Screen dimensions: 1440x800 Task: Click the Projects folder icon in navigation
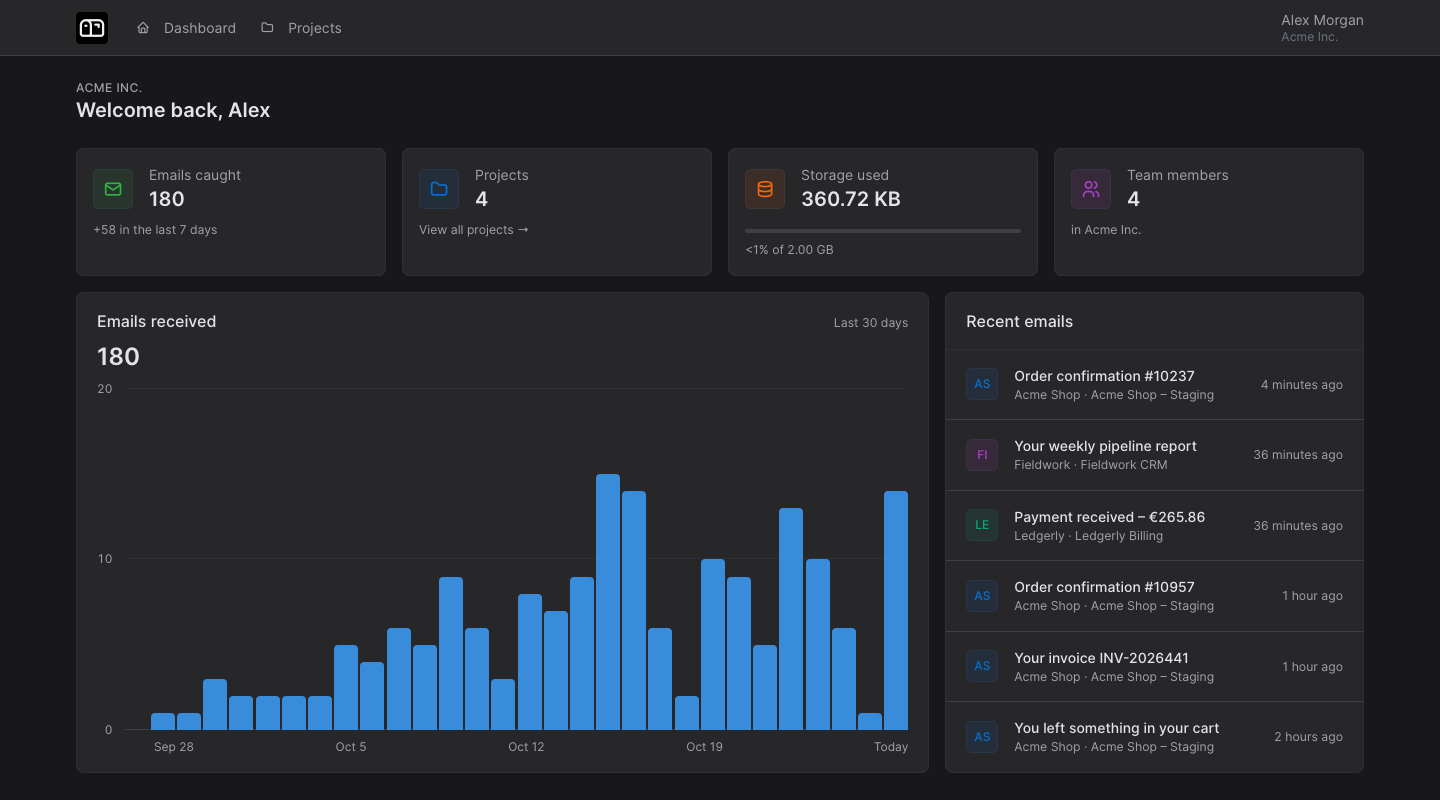267,28
